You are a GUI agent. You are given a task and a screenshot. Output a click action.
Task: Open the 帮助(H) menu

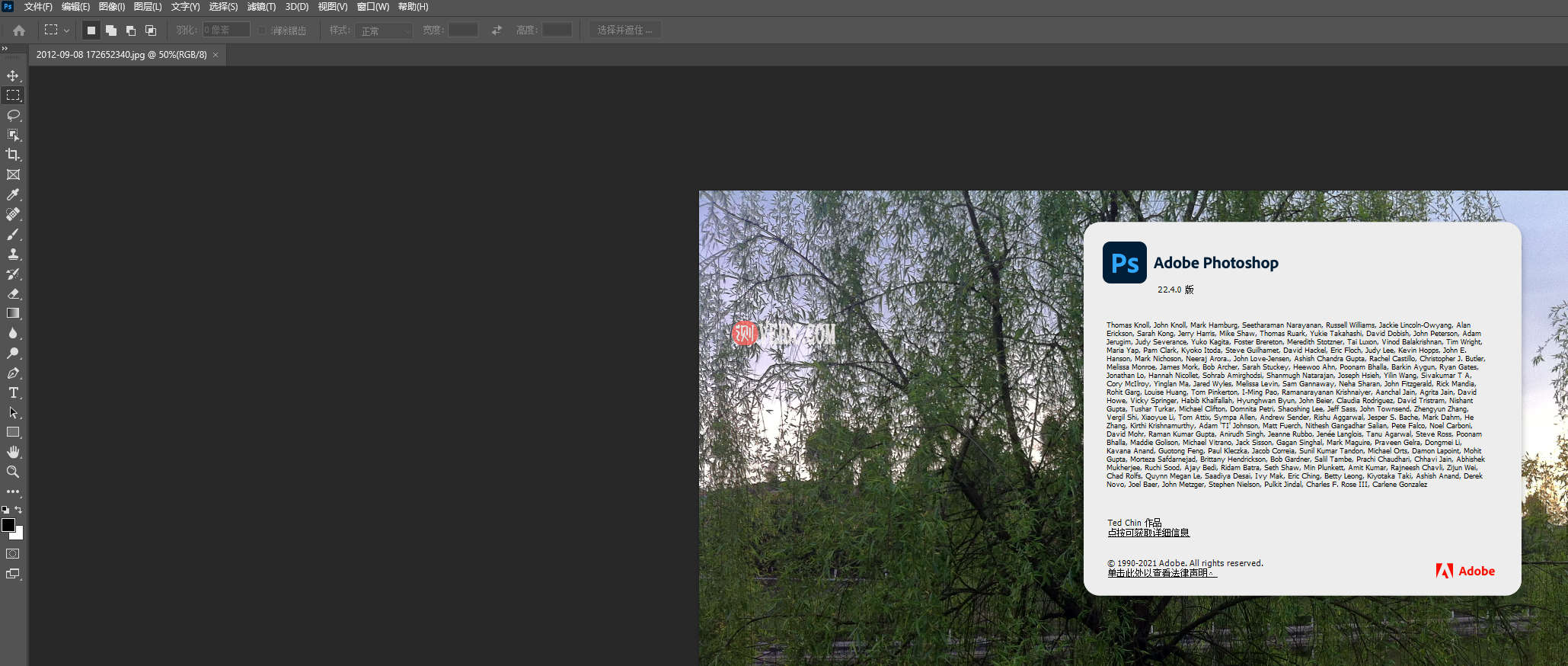413,7
